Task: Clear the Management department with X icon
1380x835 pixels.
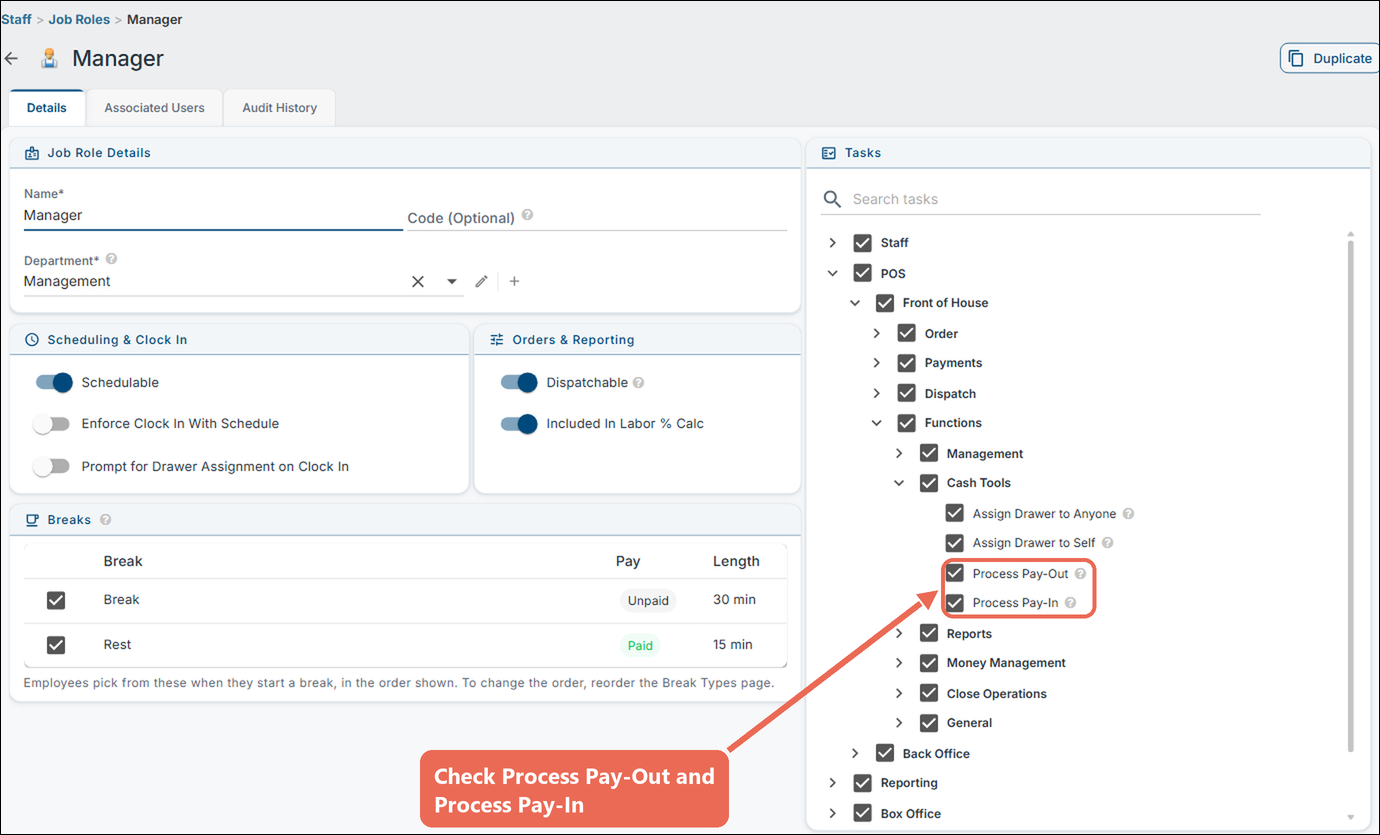Action: pyautogui.click(x=418, y=282)
